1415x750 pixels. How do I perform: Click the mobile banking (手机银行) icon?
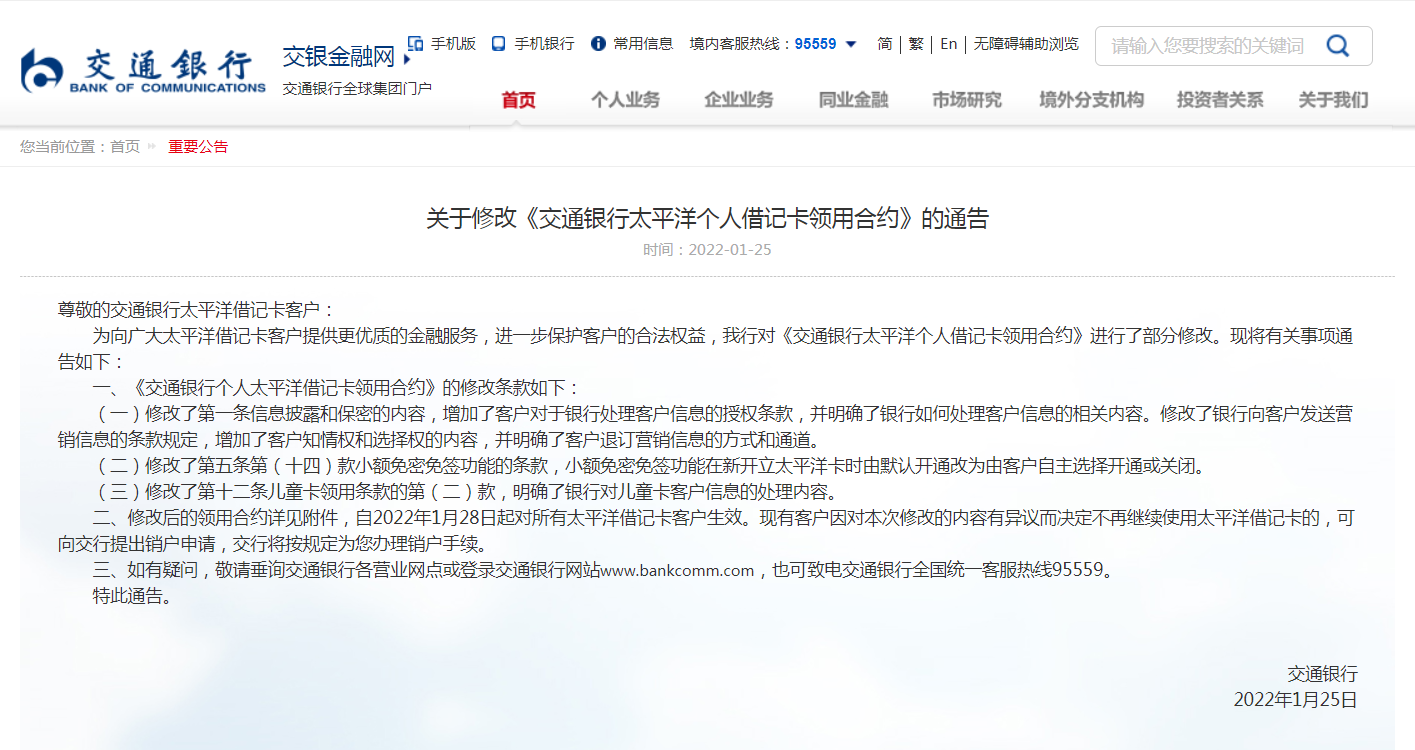[x=498, y=44]
